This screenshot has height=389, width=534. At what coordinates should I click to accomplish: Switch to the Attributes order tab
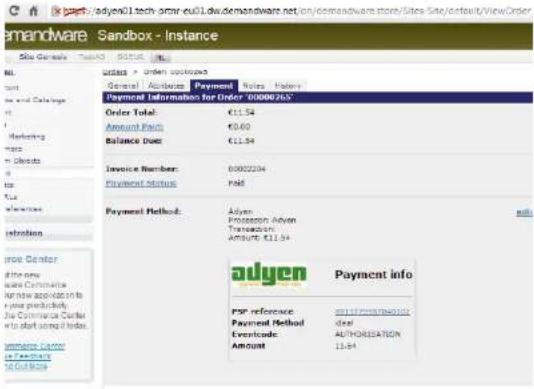[166, 86]
